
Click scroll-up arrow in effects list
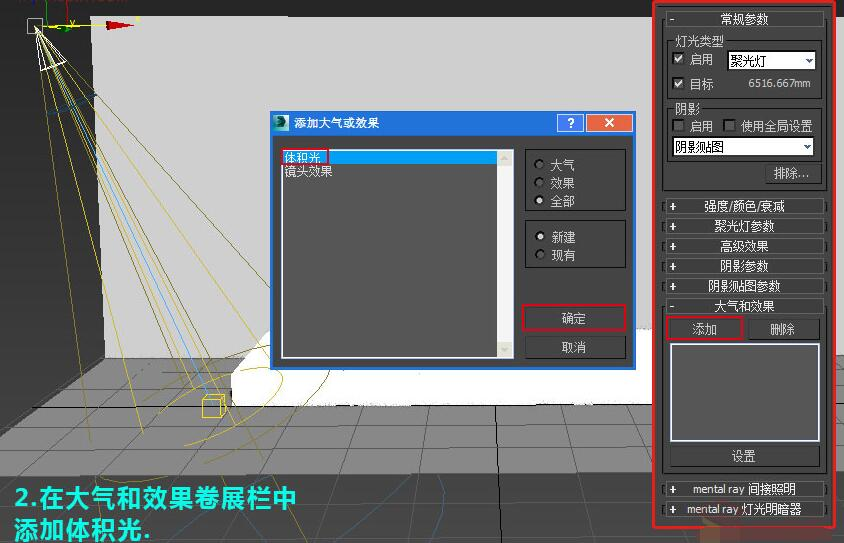pyautogui.click(x=504, y=158)
